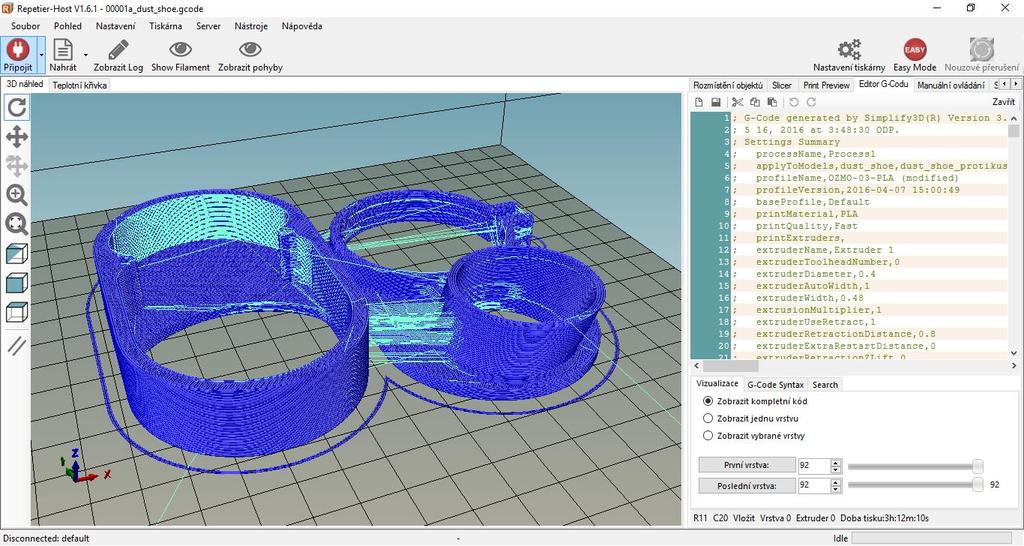
Task: Open the Soubor menu
Action: (x=25, y=26)
